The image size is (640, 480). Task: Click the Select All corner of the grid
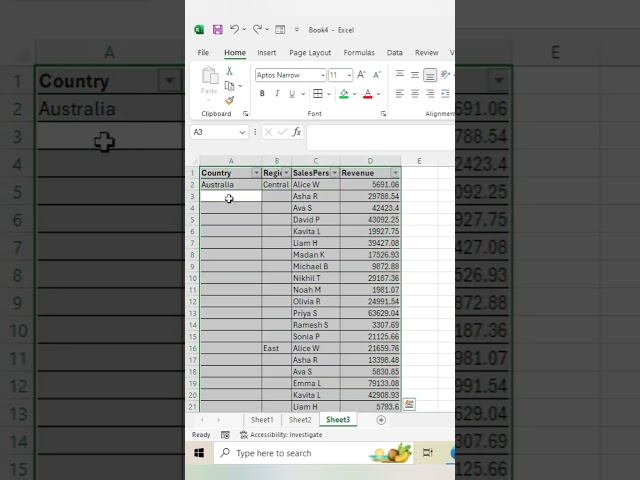pos(194,161)
